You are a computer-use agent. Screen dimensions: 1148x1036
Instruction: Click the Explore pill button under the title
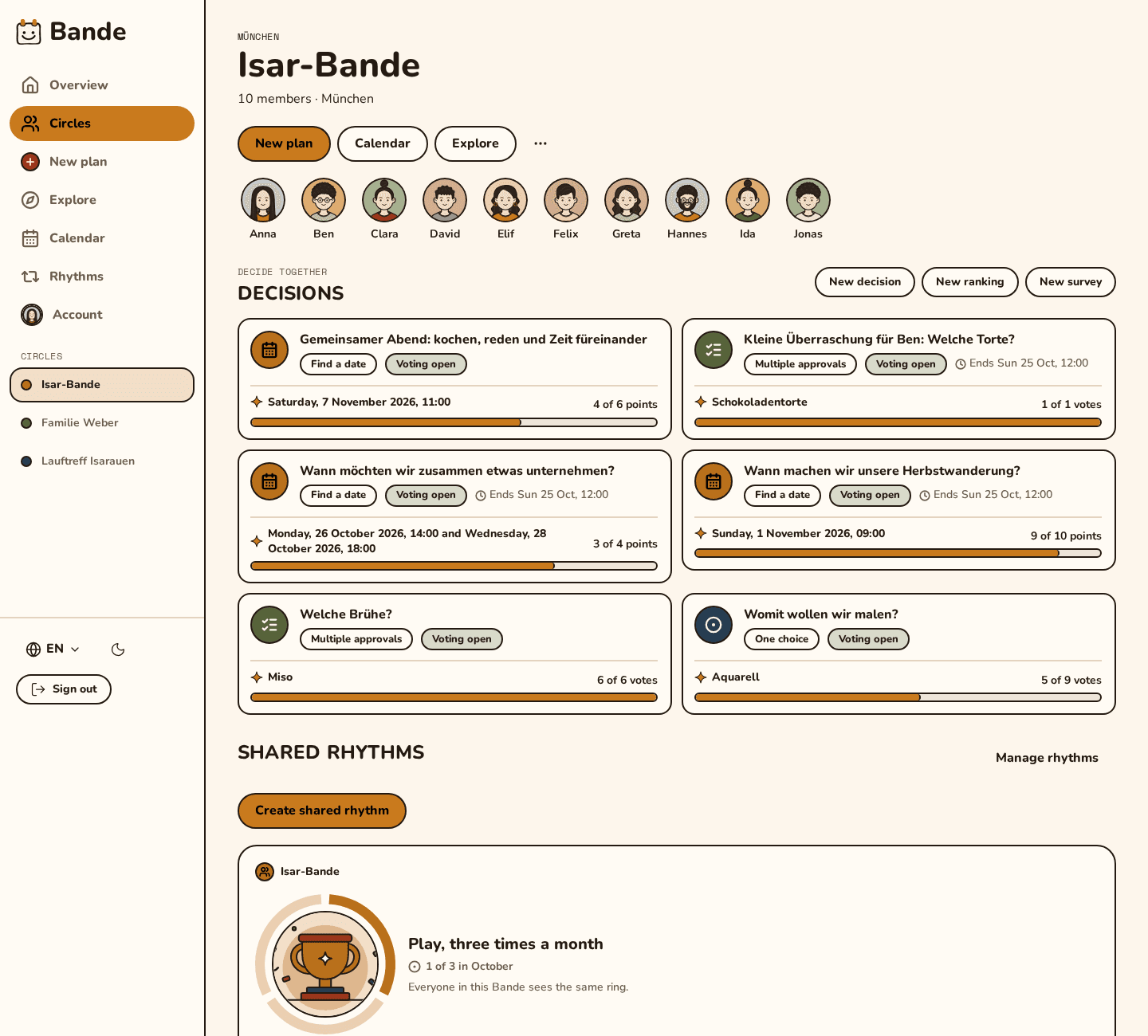475,143
